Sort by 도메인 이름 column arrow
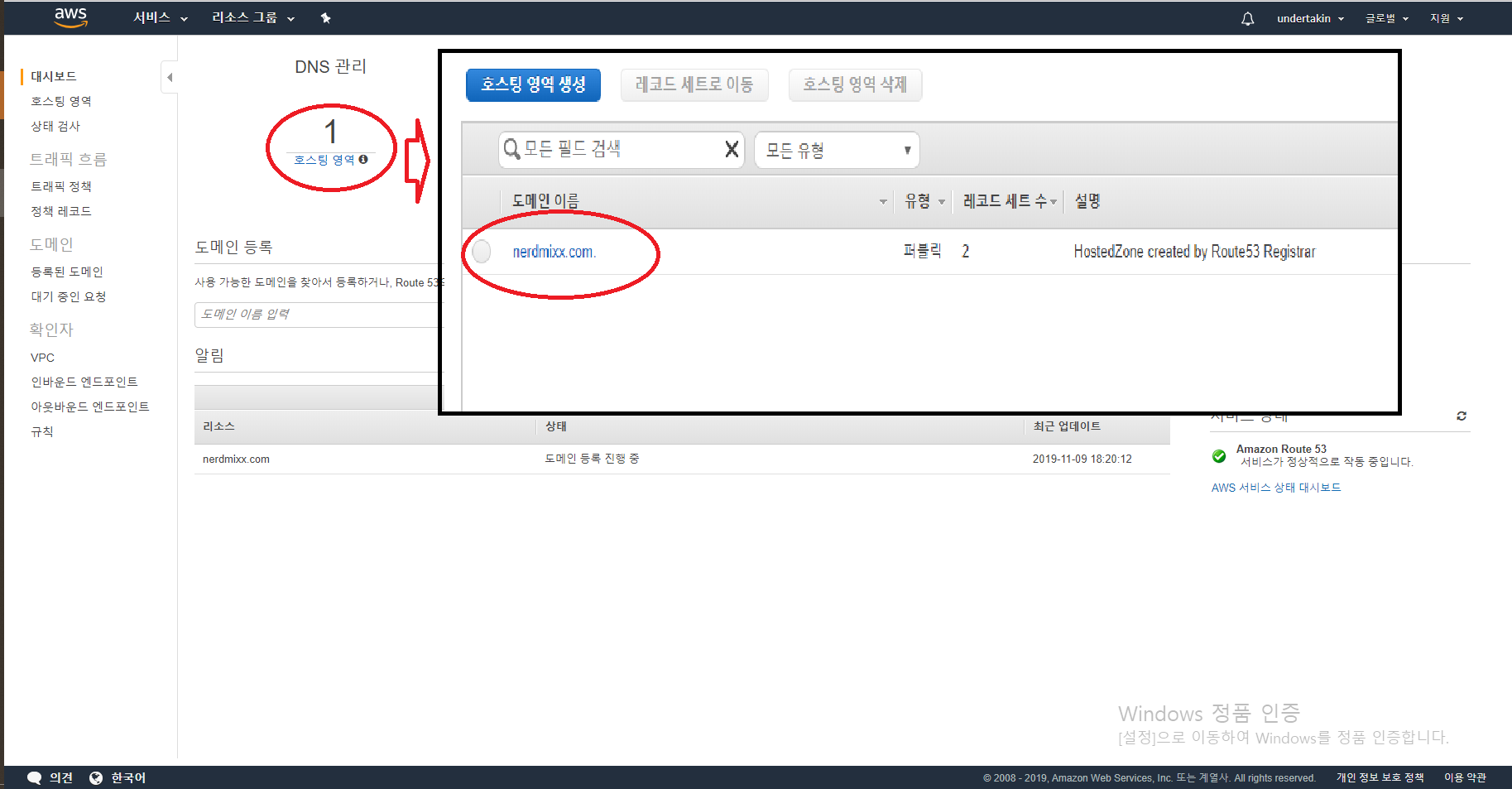This screenshot has height=789, width=1512. click(x=882, y=201)
